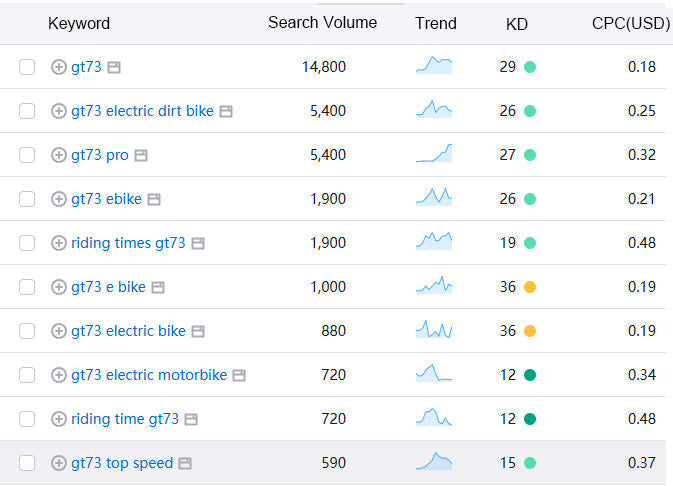This screenshot has height=486, width=673.
Task: Click KD value 19
Action: tap(508, 243)
